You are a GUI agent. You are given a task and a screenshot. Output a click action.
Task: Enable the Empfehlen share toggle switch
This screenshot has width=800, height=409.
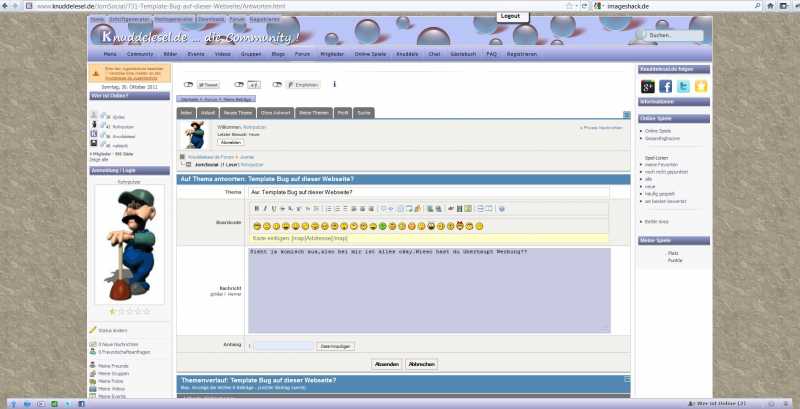tap(277, 85)
